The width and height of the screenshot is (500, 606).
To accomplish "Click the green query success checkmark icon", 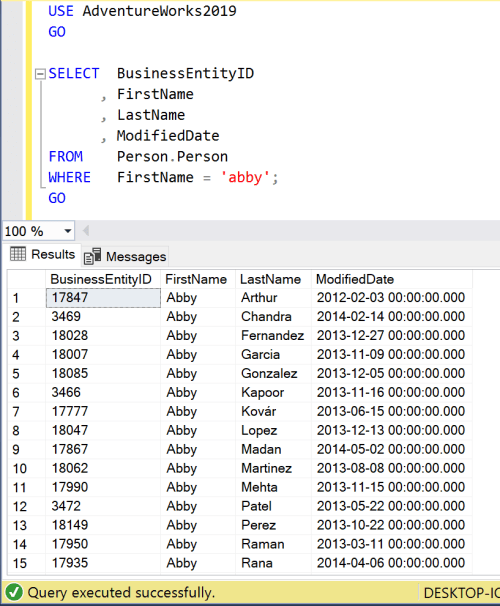I will coord(14,592).
